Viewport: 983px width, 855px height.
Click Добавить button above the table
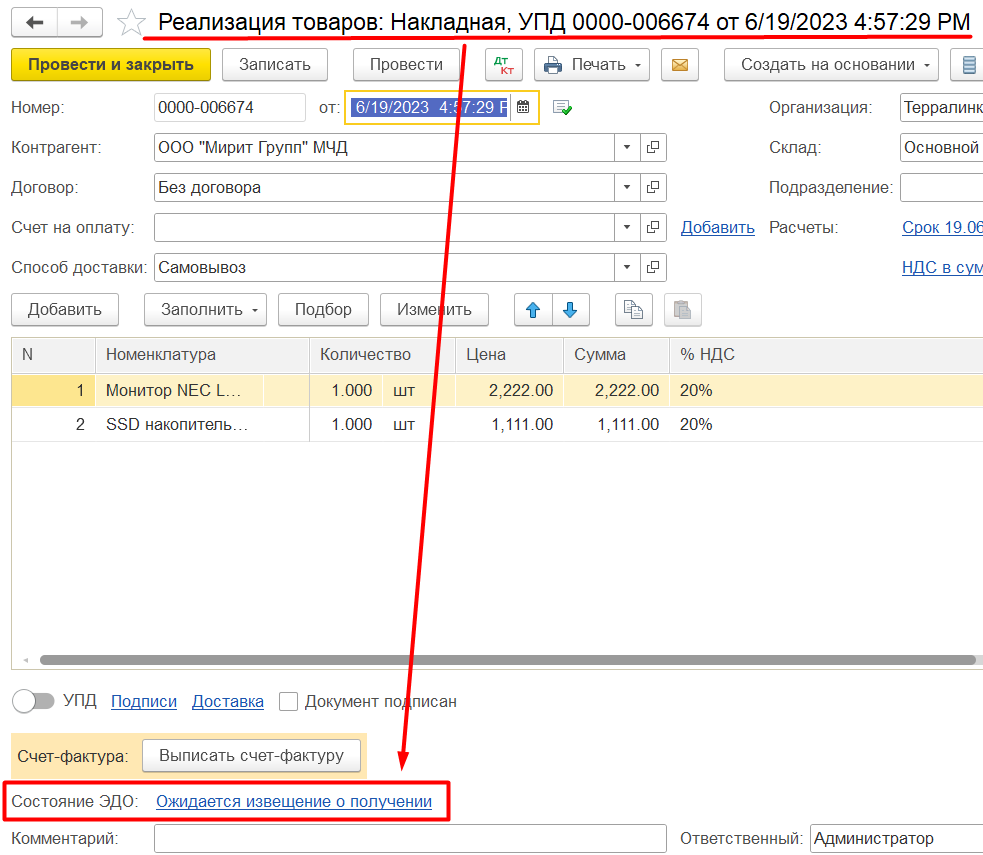[x=65, y=310]
